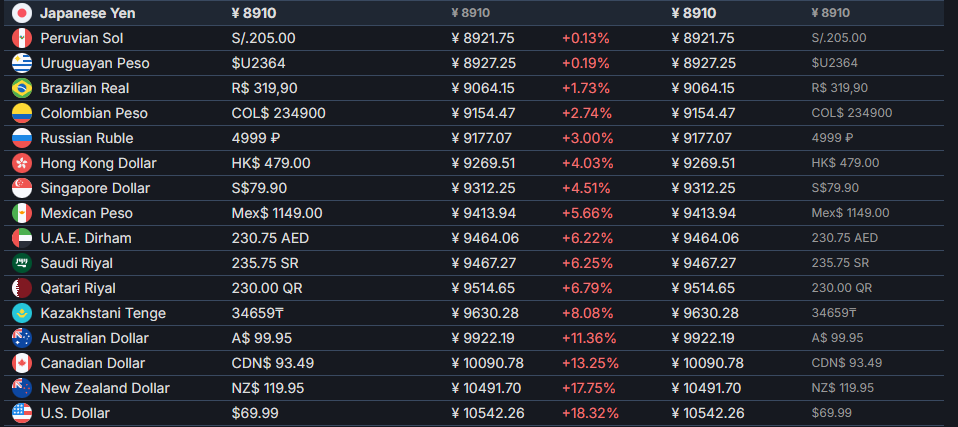Select the Japanese Yen header row name
This screenshot has height=427, width=958.
pos(87,13)
